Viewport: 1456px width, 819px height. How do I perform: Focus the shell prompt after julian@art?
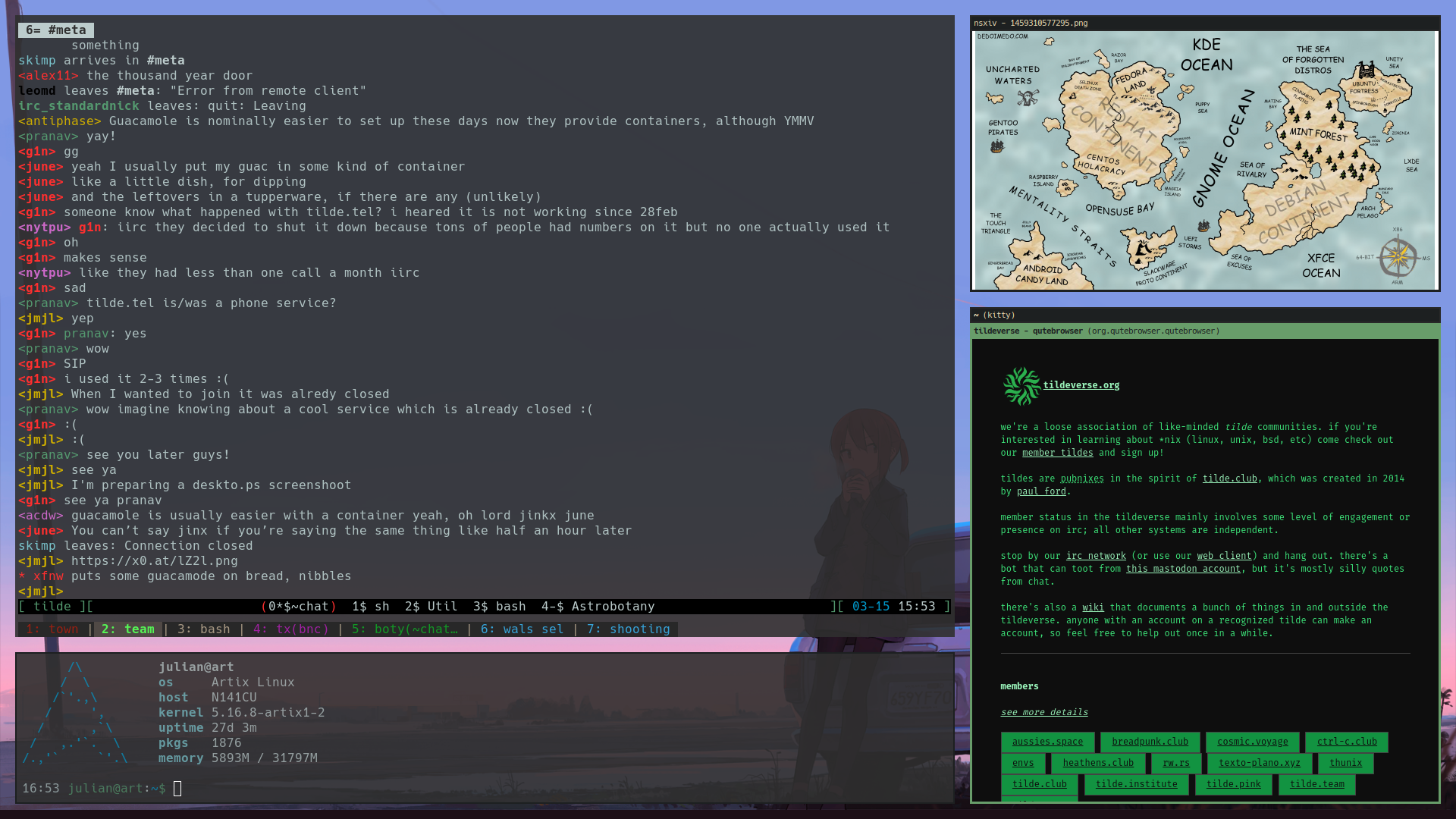click(x=177, y=789)
